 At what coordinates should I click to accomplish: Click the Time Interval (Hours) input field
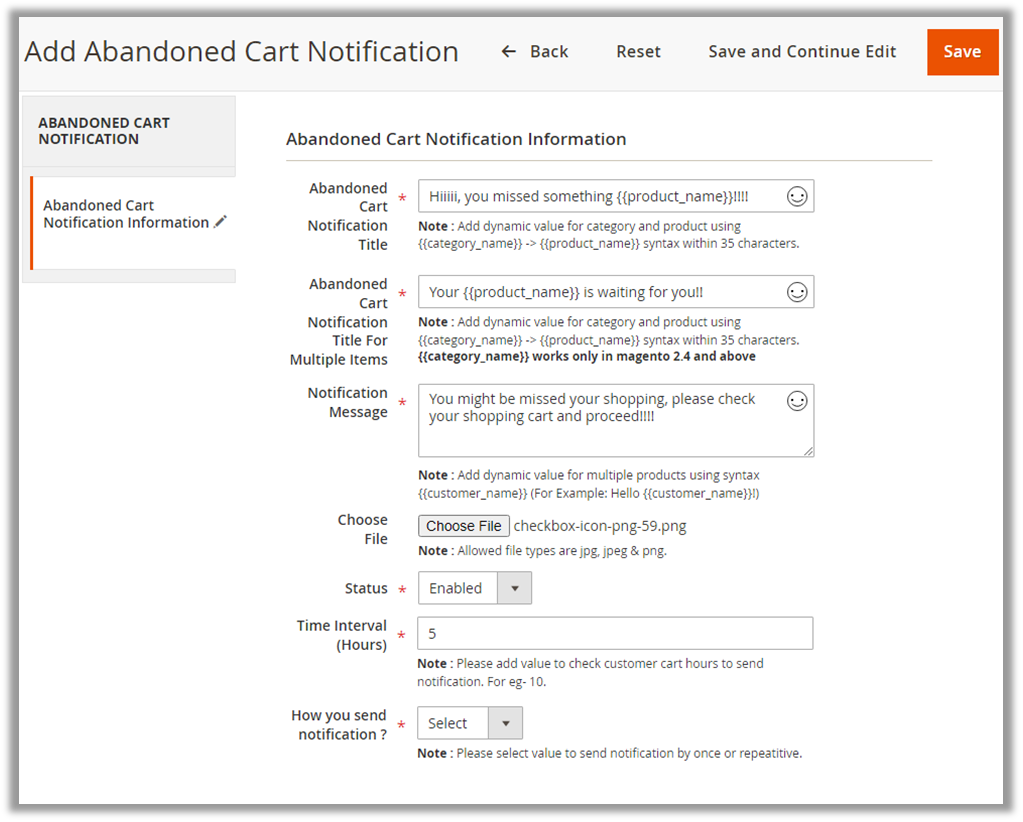tap(615, 634)
